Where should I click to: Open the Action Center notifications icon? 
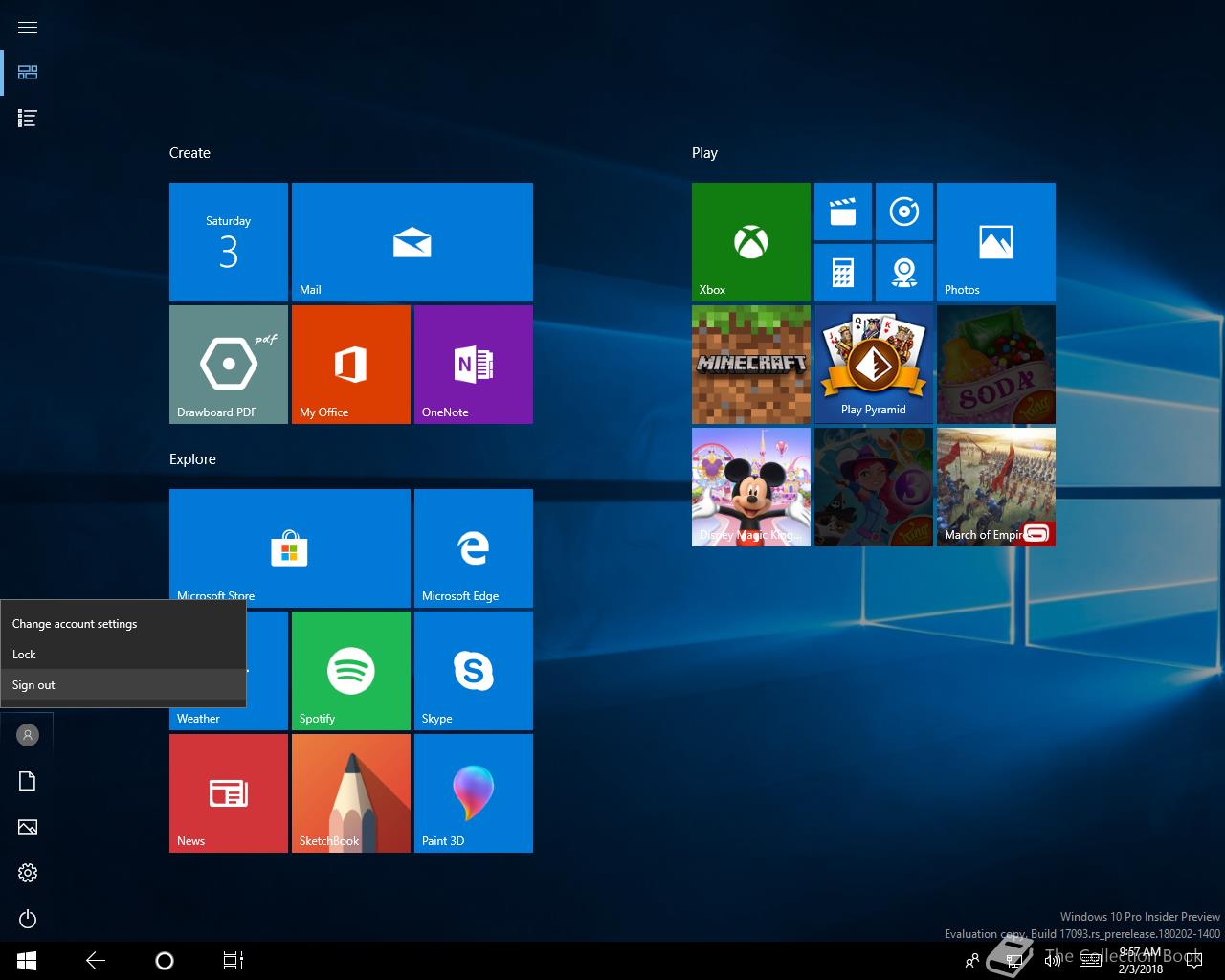(1194, 961)
